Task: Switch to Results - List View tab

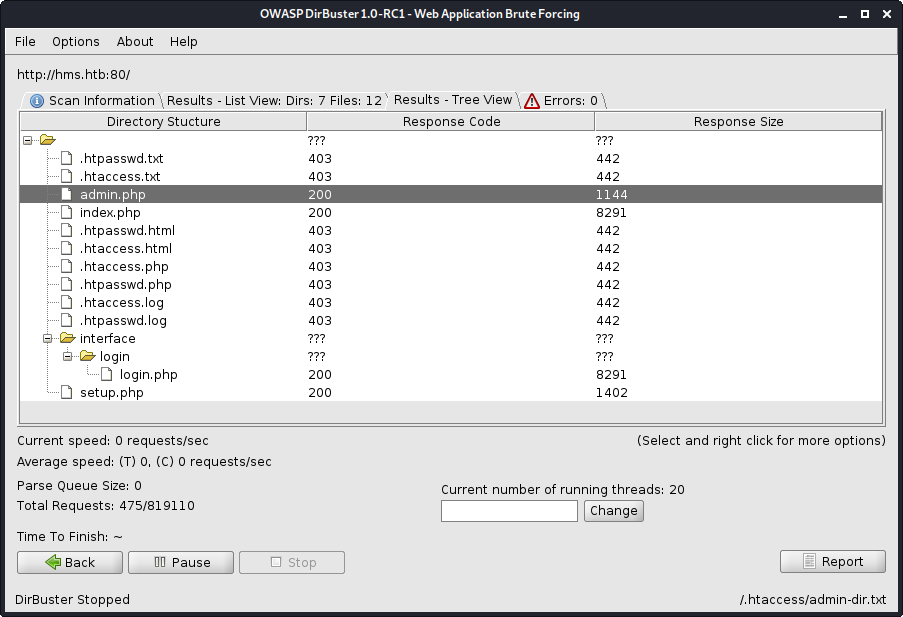Action: click(273, 100)
